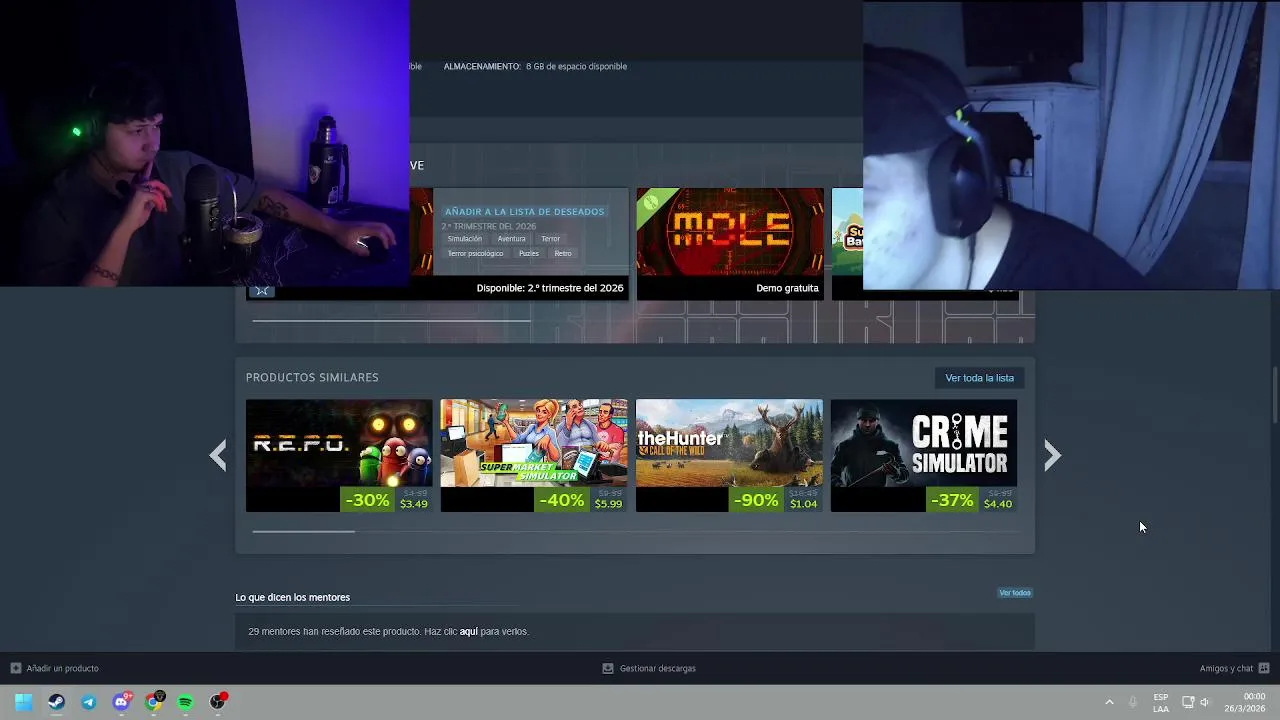Click the similar products horizontal scroll bar
Image resolution: width=1280 pixels, height=720 pixels.
303,531
